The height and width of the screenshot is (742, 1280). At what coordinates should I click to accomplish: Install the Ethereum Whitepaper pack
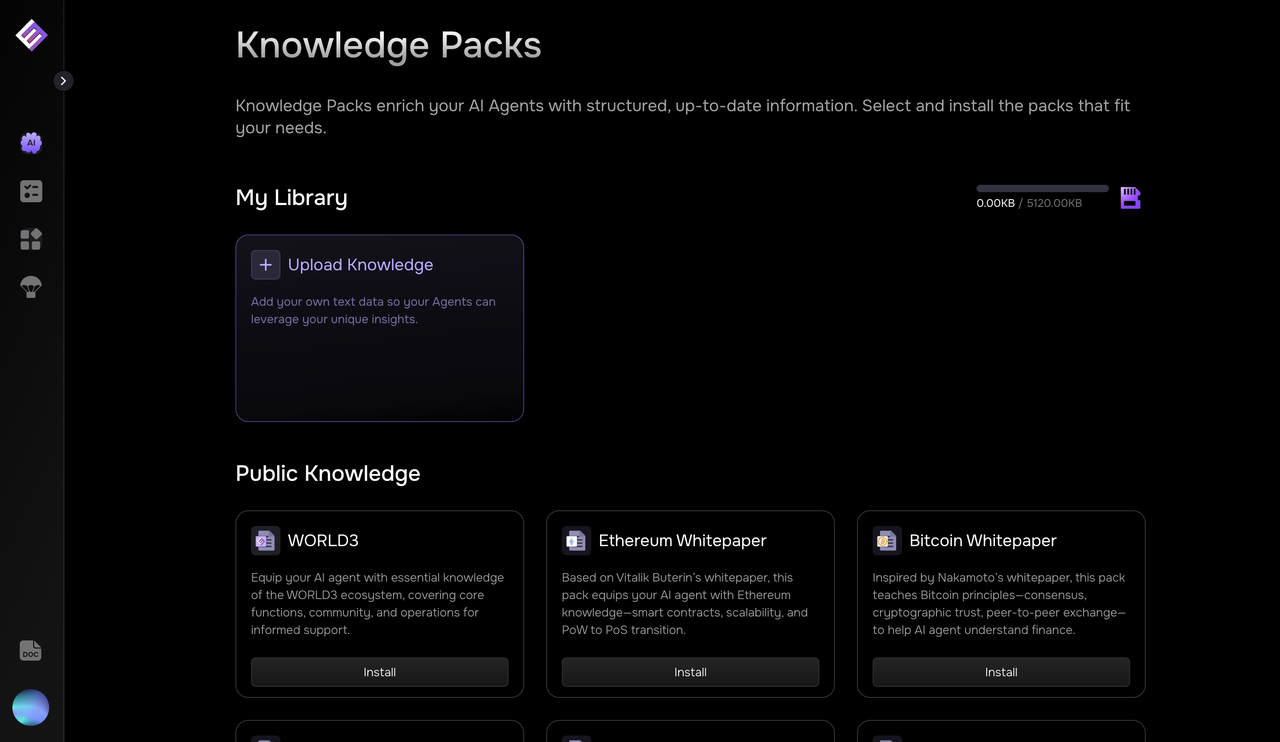(x=690, y=672)
